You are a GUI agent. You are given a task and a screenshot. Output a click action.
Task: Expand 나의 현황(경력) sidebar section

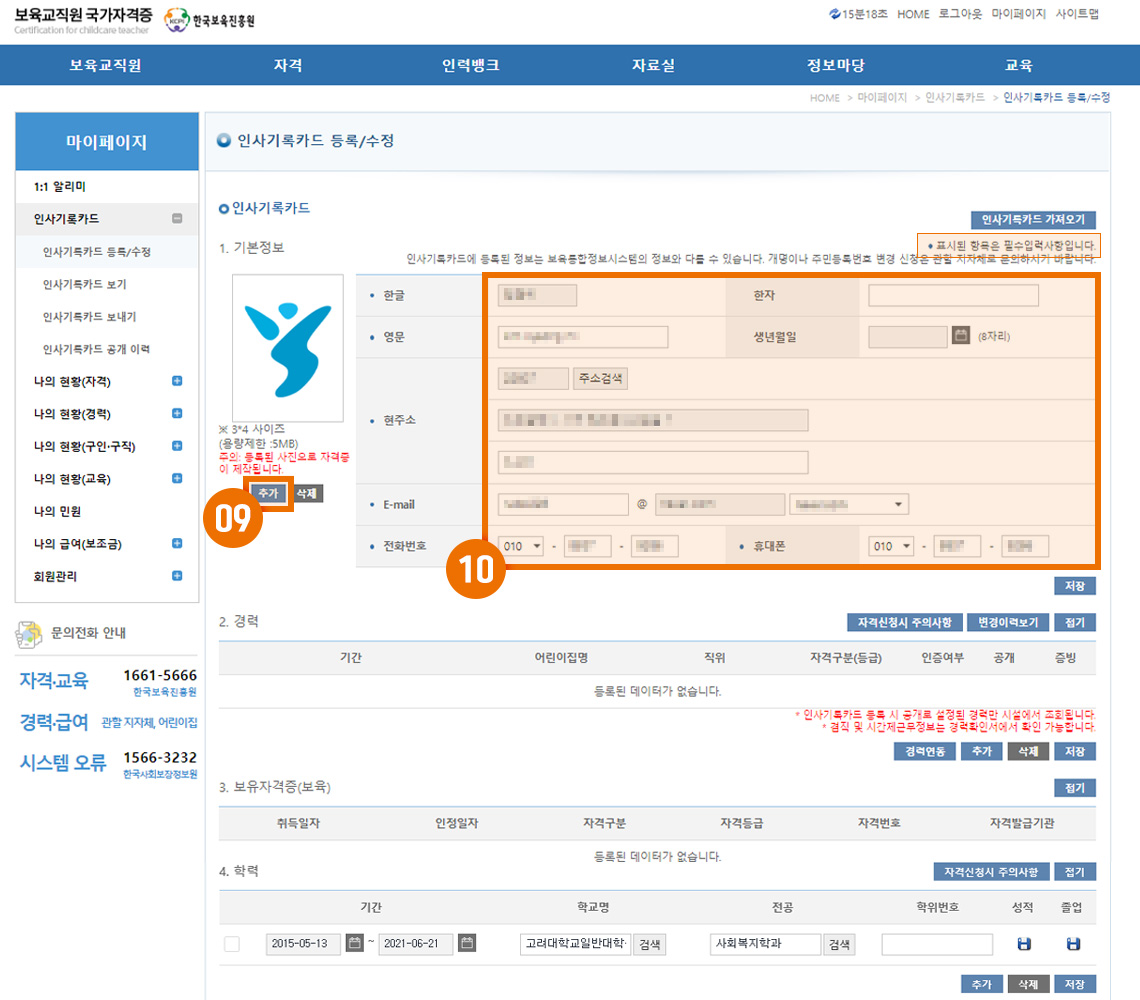point(177,414)
